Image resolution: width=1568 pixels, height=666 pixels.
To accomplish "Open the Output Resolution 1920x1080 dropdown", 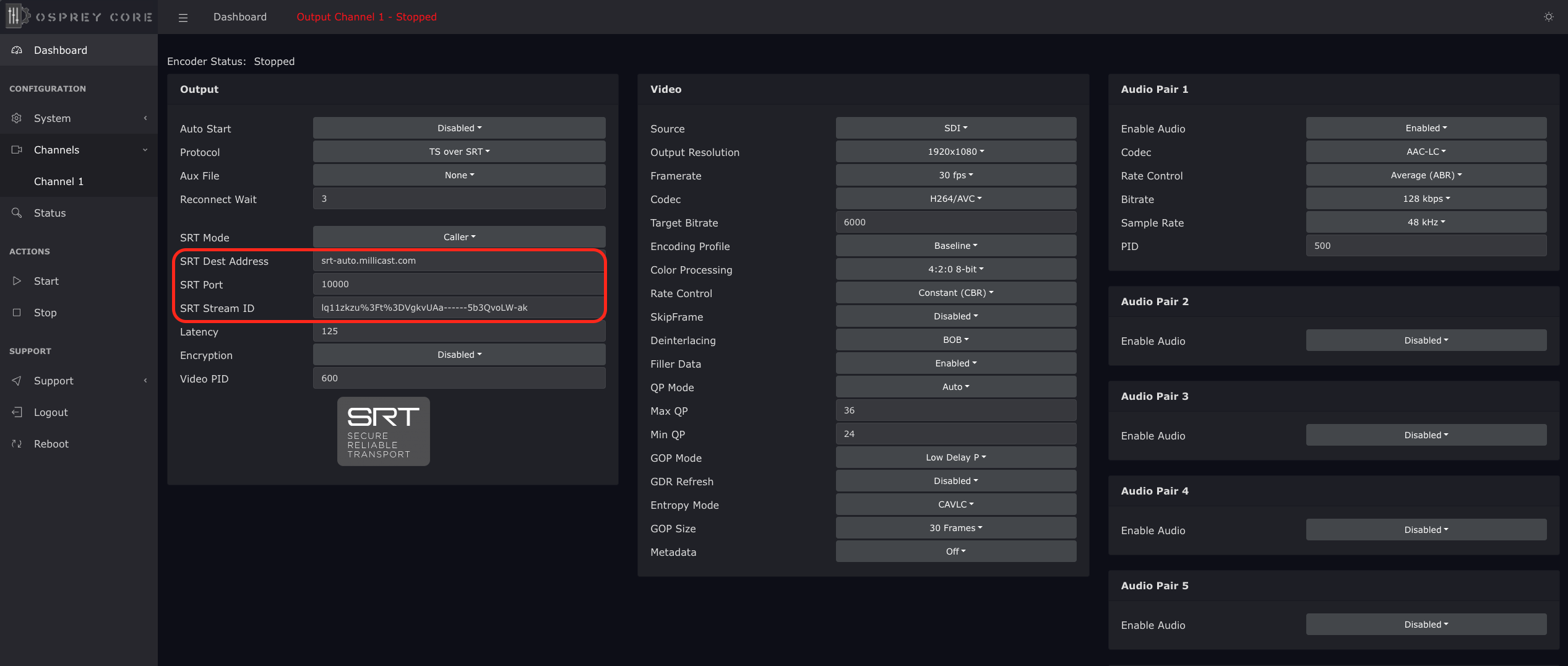I will pyautogui.click(x=955, y=152).
